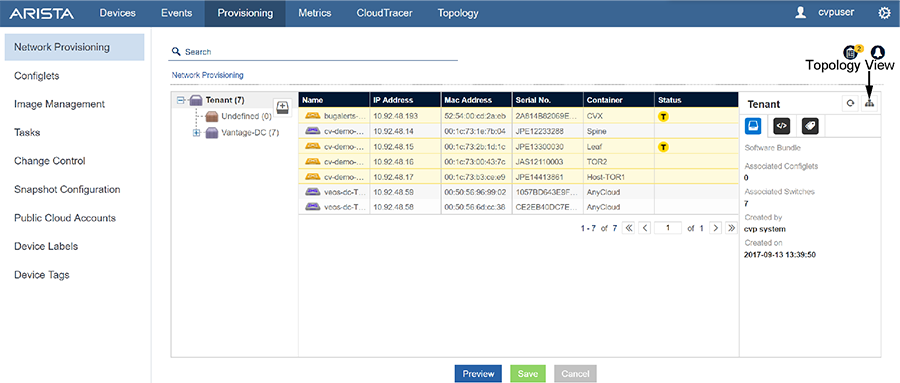Click the Cancel button
900x383 pixels.
(575, 374)
